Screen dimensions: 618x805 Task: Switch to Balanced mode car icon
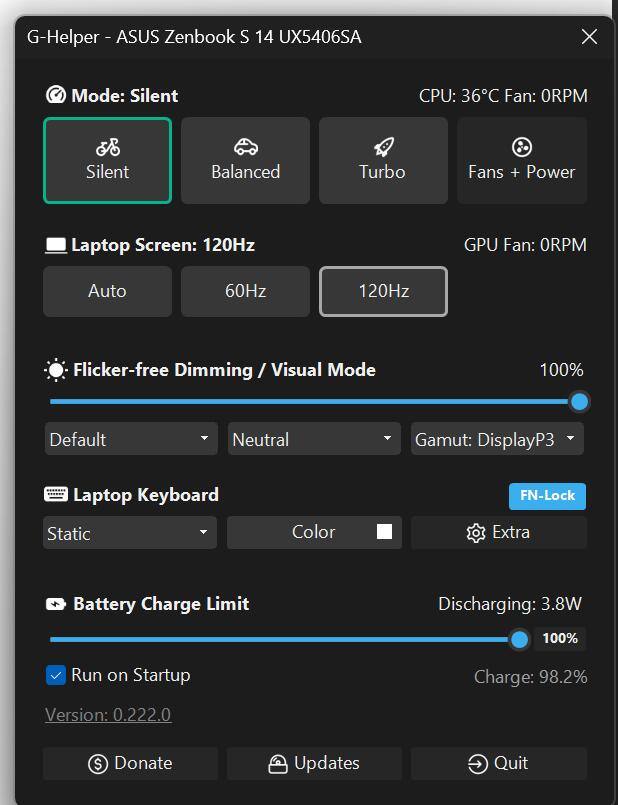pyautogui.click(x=246, y=147)
